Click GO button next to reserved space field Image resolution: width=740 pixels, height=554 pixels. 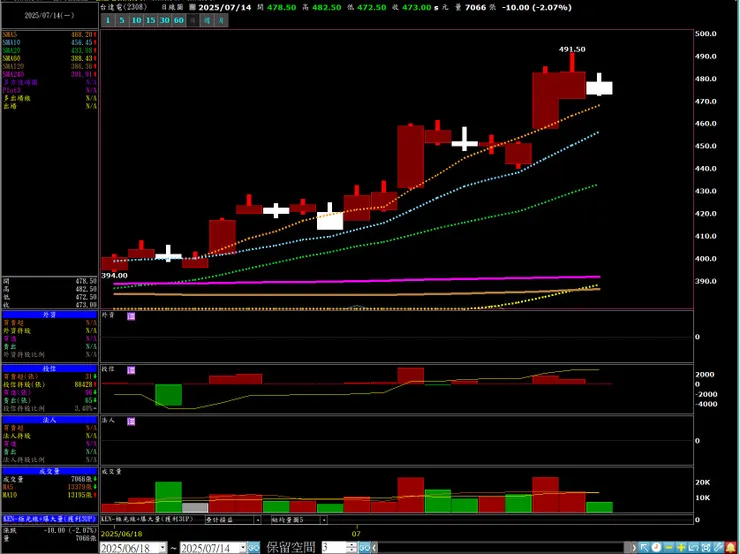[x=364, y=548]
